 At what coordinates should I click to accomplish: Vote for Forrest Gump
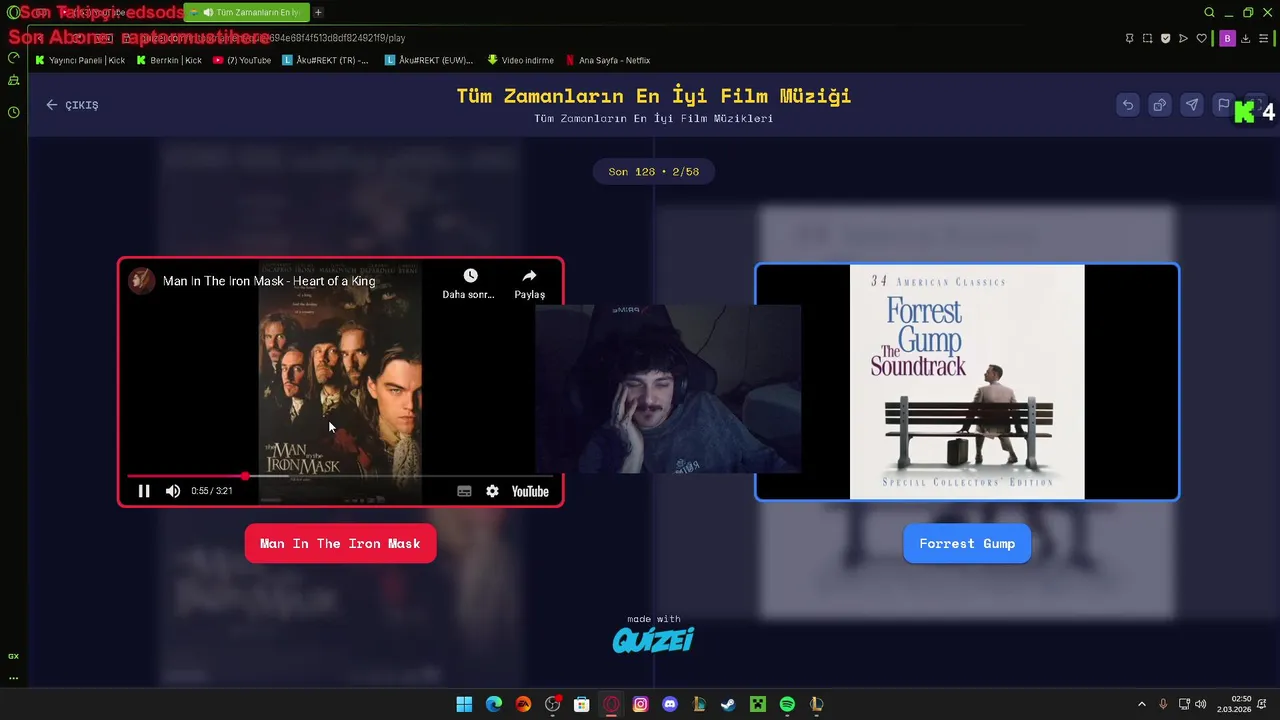[967, 543]
